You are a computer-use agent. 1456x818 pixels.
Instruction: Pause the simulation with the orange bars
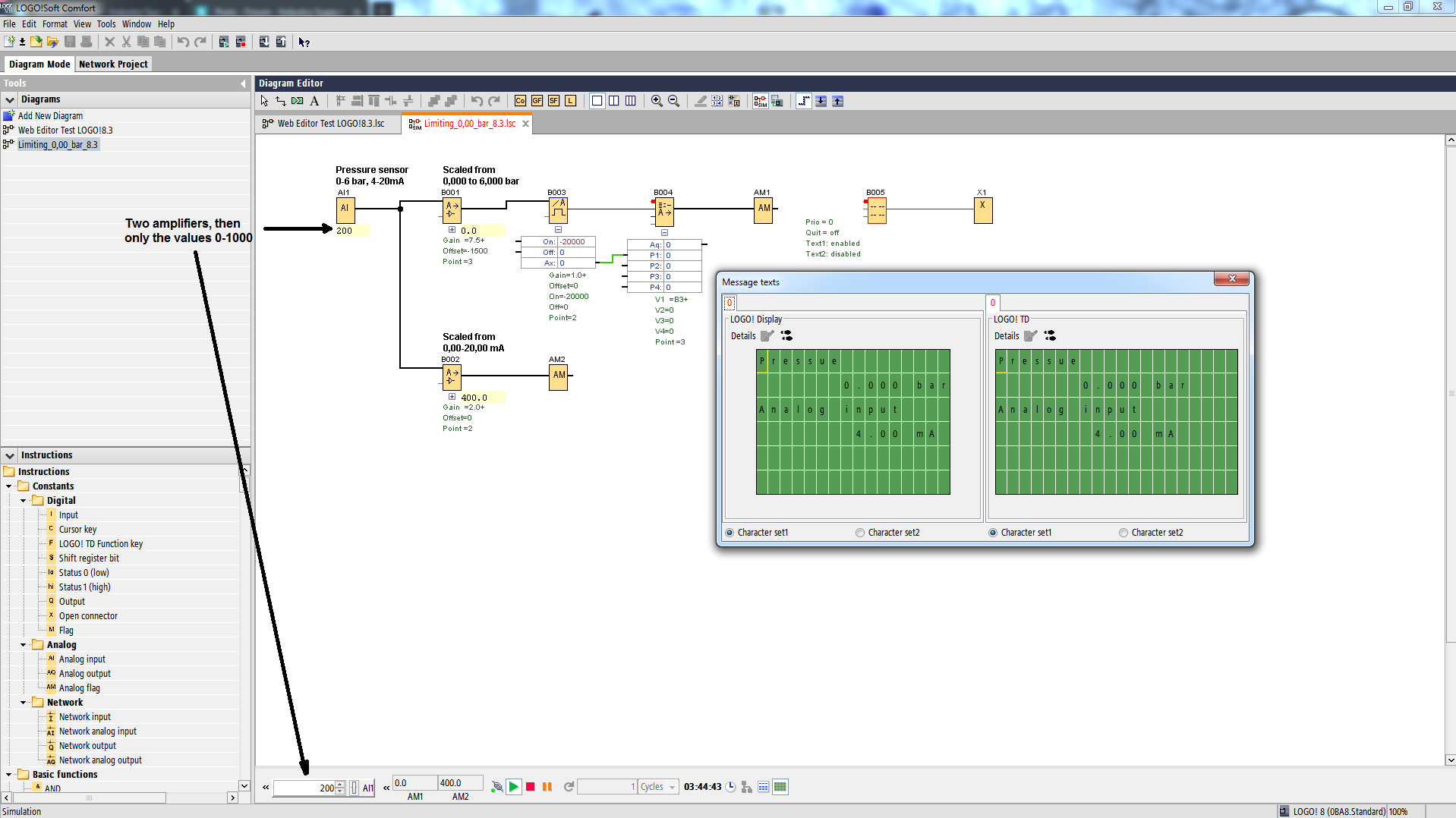[547, 787]
